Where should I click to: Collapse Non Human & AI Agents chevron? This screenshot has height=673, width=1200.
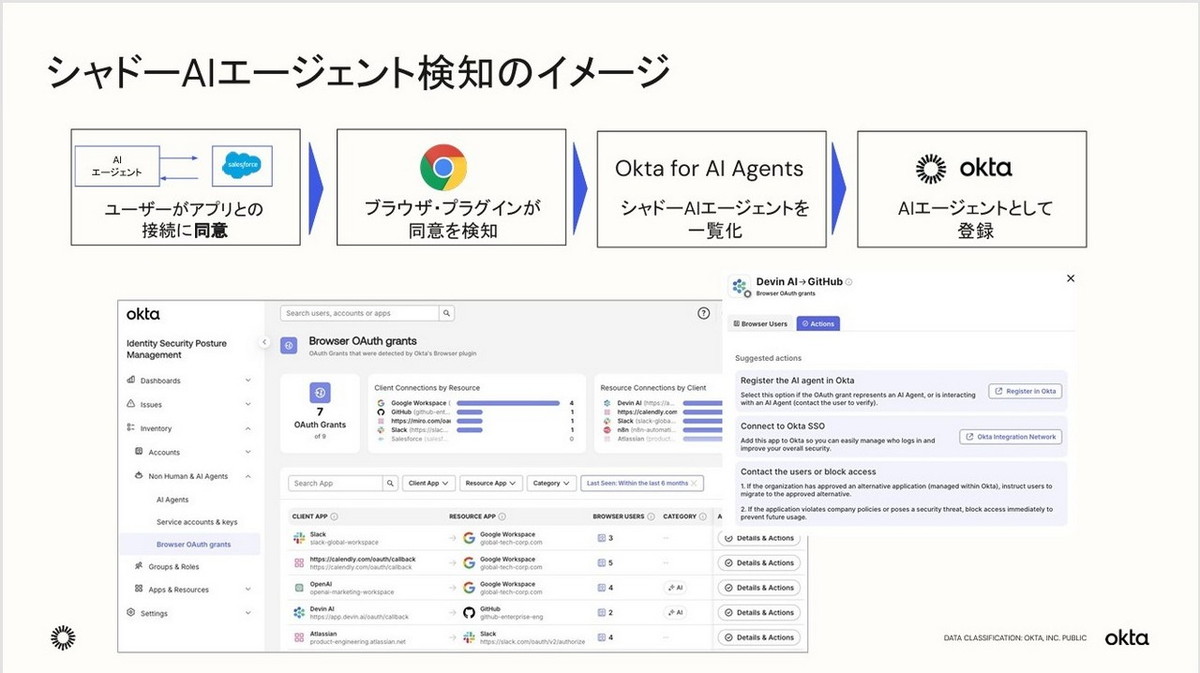coord(248,476)
